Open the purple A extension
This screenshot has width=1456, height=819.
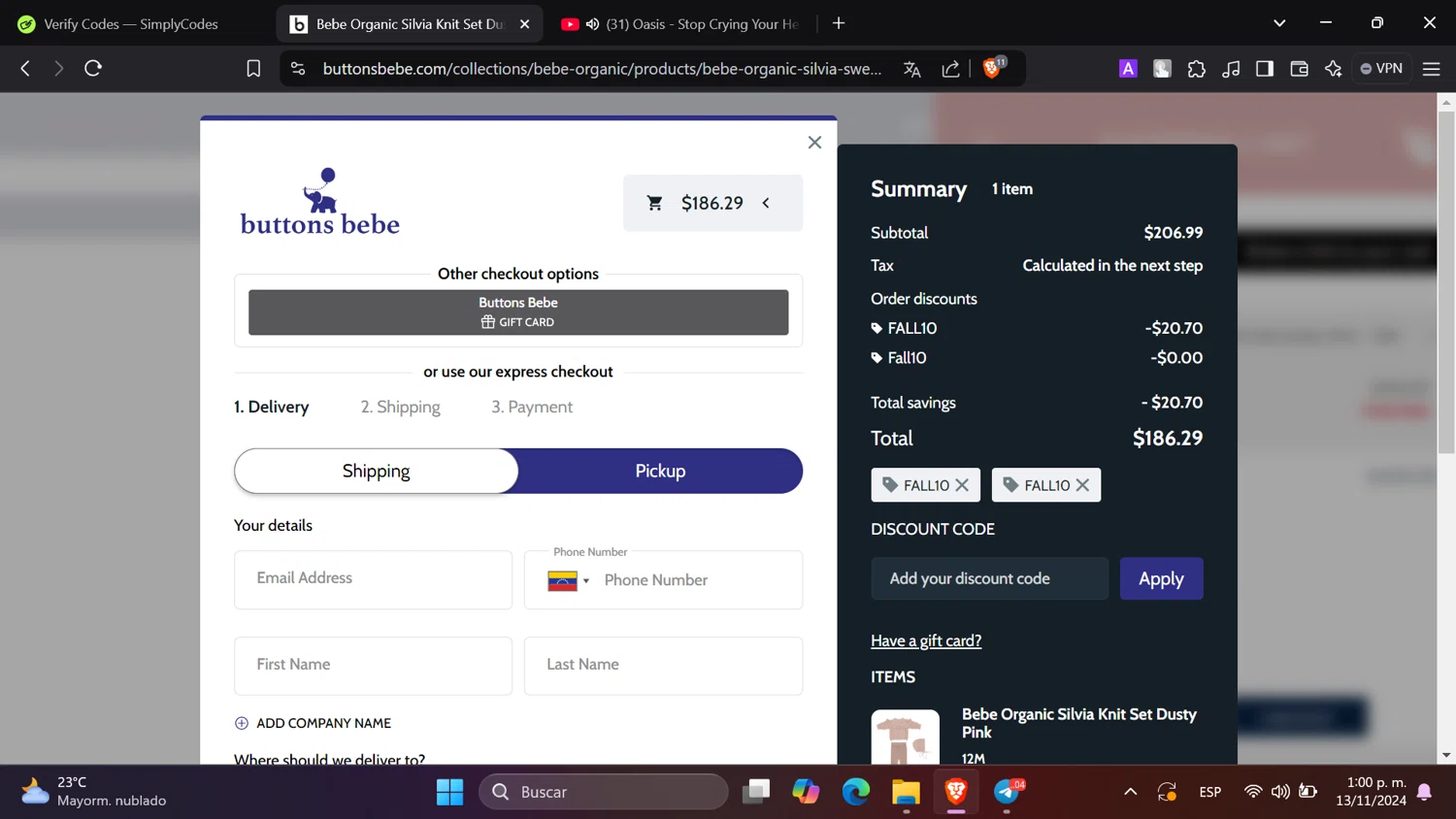(1128, 68)
